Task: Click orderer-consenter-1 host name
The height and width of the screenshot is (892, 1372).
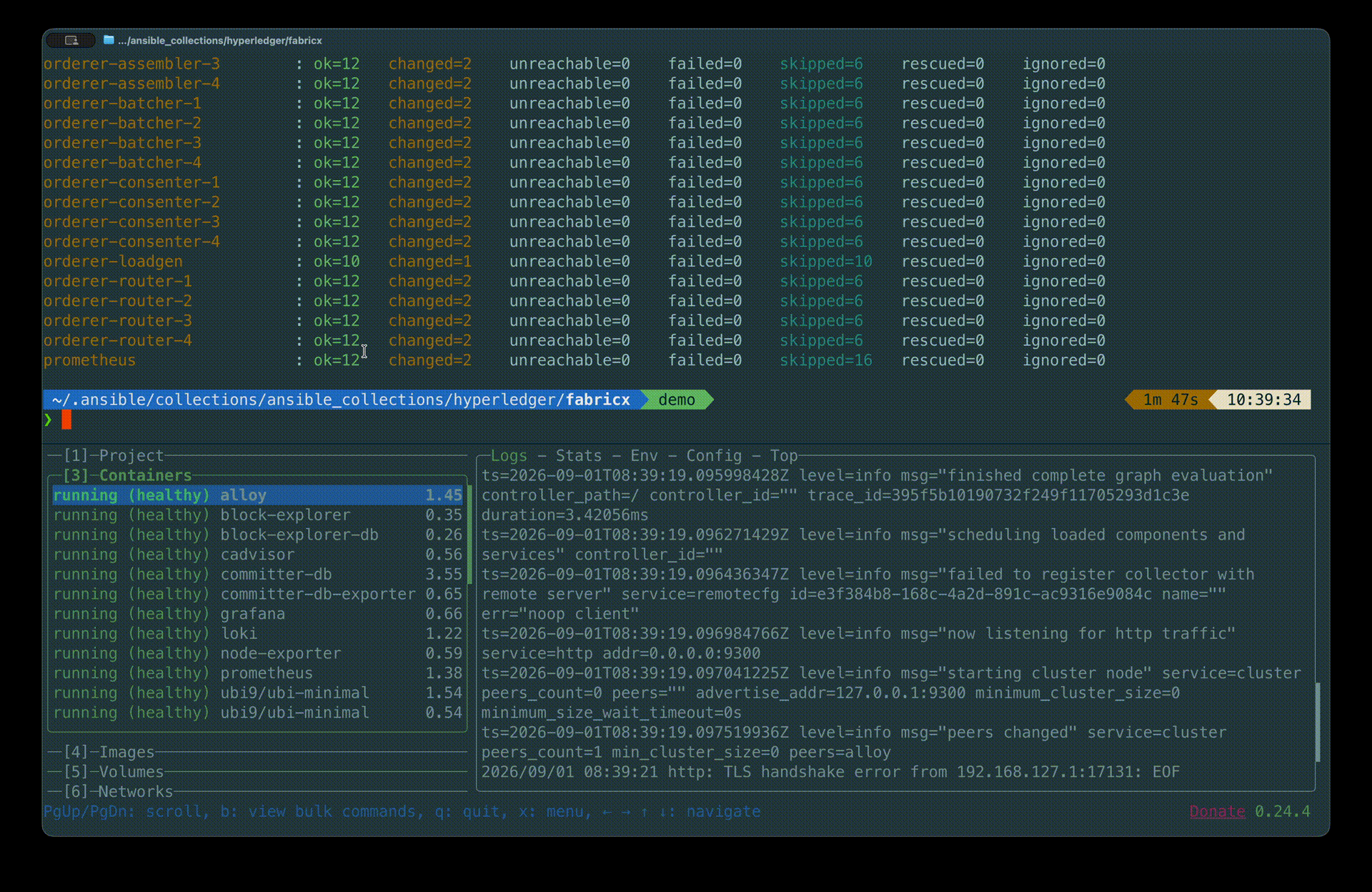Action: tap(131, 182)
